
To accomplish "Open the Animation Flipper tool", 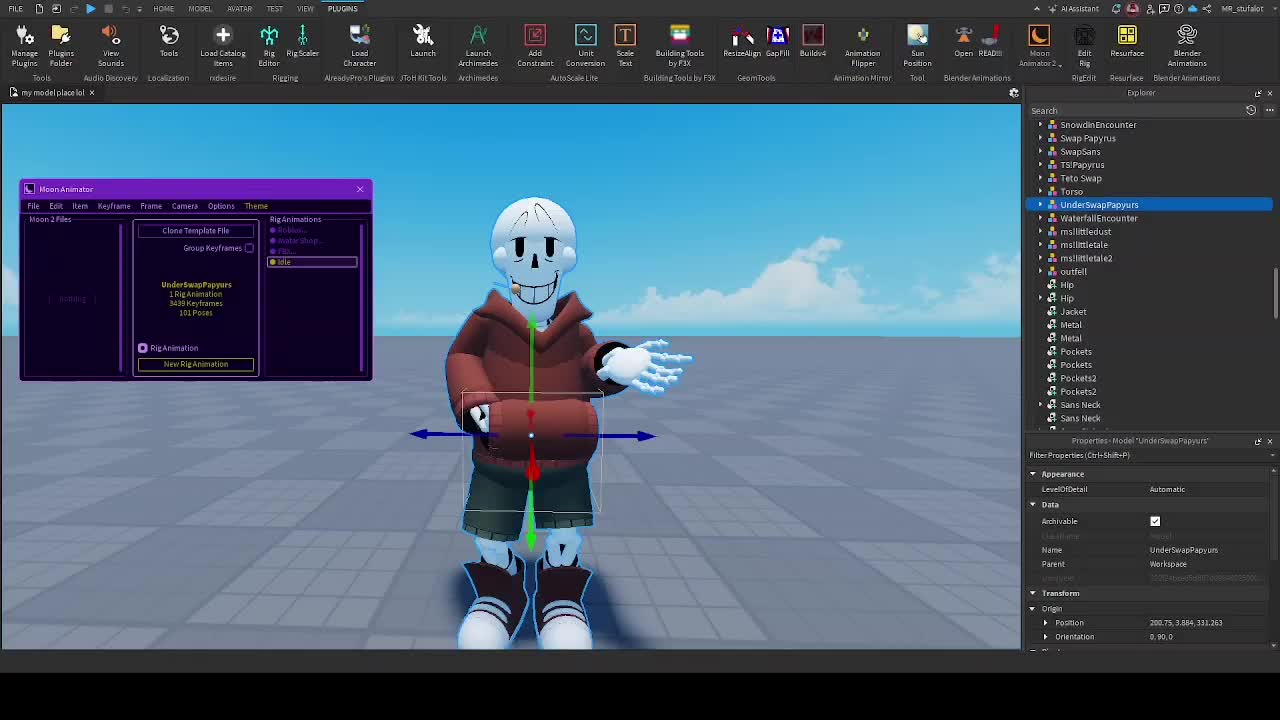I will pos(862,46).
